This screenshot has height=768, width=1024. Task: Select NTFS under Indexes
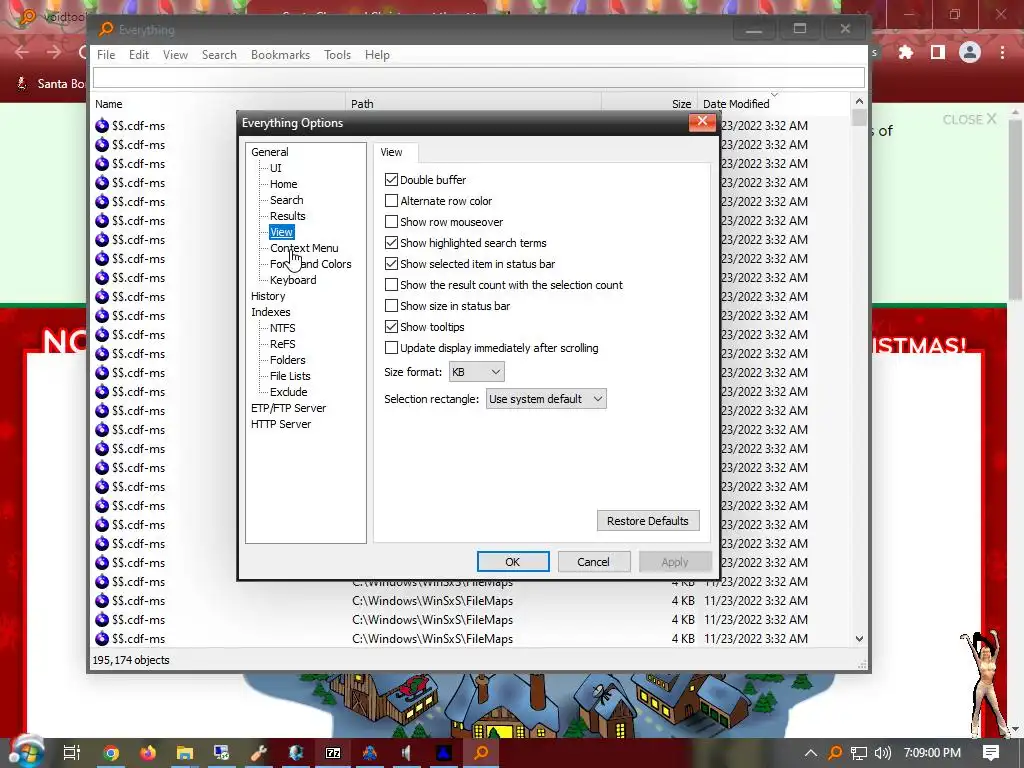[283, 328]
